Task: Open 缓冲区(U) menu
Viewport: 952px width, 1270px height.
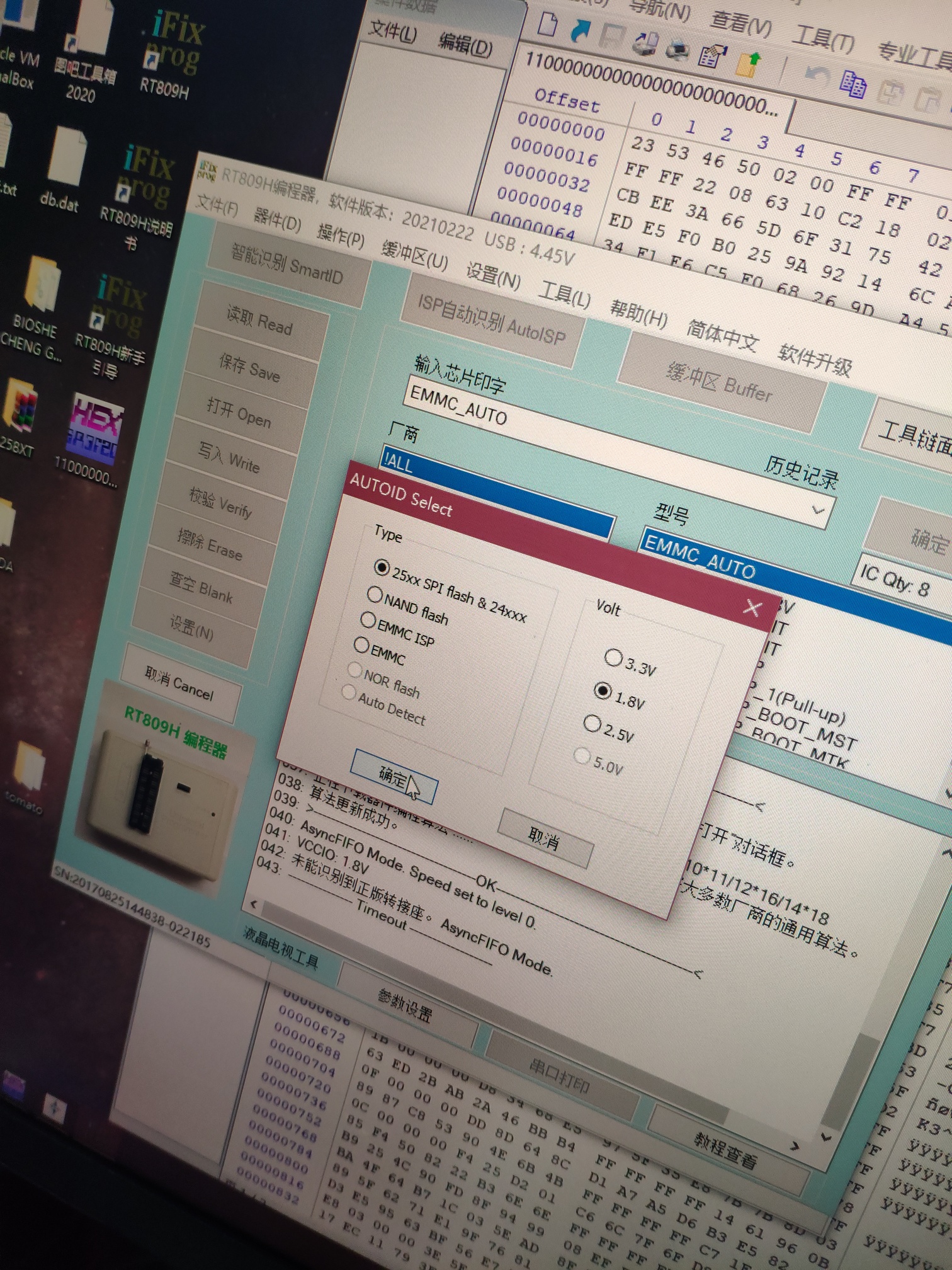Action: pyautogui.click(x=415, y=255)
